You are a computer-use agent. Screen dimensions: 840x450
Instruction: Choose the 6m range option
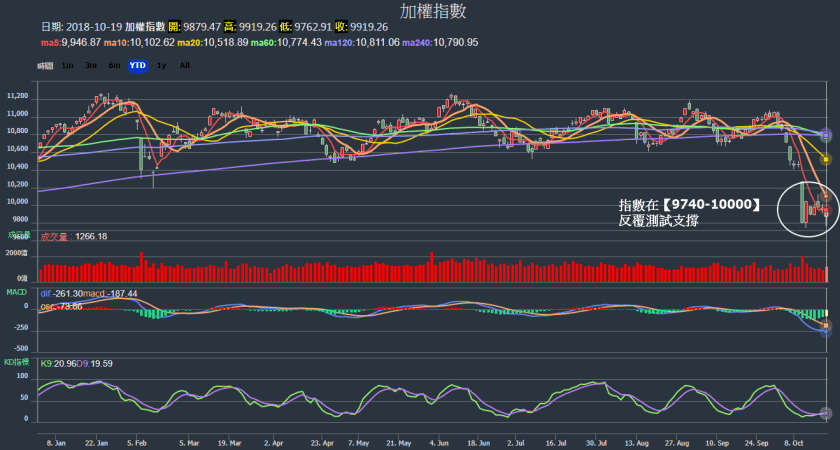(114, 65)
